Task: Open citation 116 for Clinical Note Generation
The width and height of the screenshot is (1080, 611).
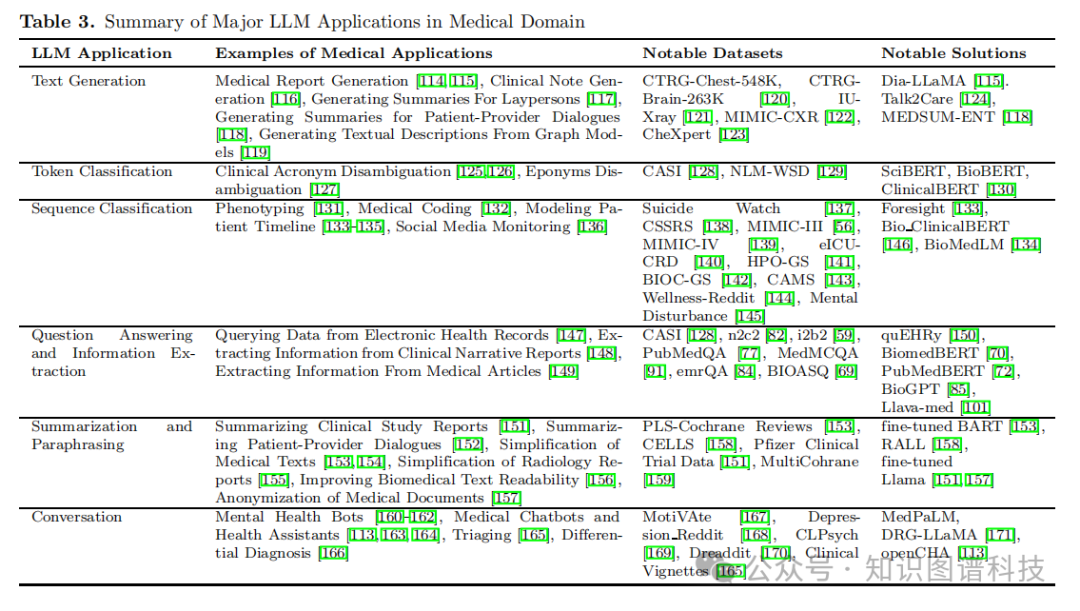Action: pos(286,99)
